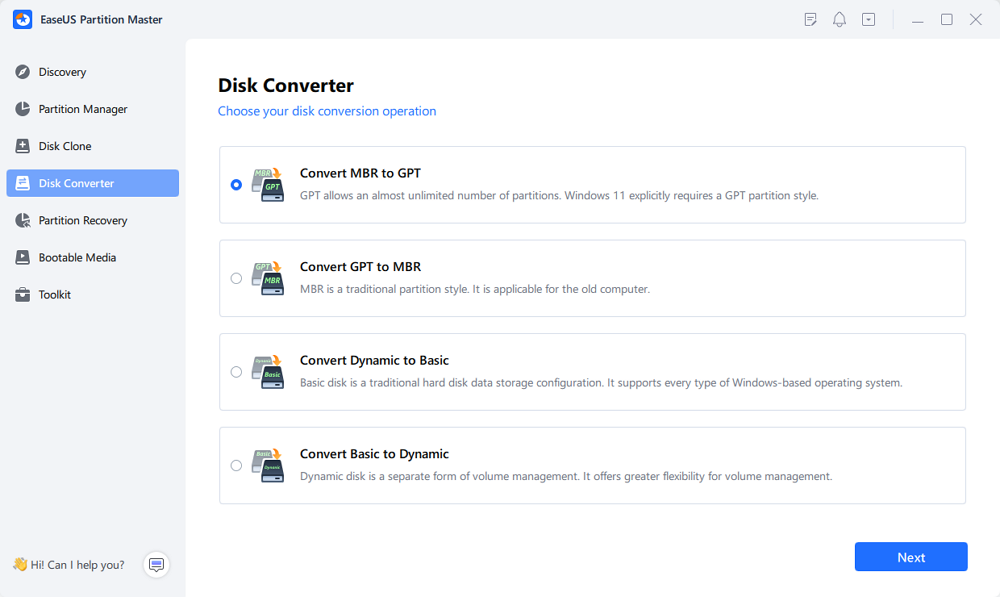The width and height of the screenshot is (1000, 597).
Task: Select the Convert GPT to MBR radio button
Action: (x=236, y=278)
